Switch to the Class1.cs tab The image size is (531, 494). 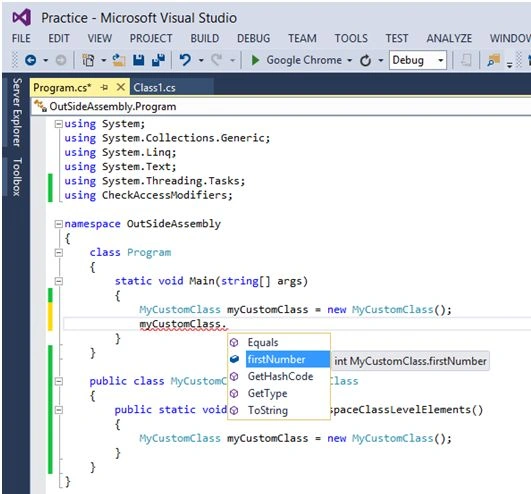pyautogui.click(x=154, y=88)
